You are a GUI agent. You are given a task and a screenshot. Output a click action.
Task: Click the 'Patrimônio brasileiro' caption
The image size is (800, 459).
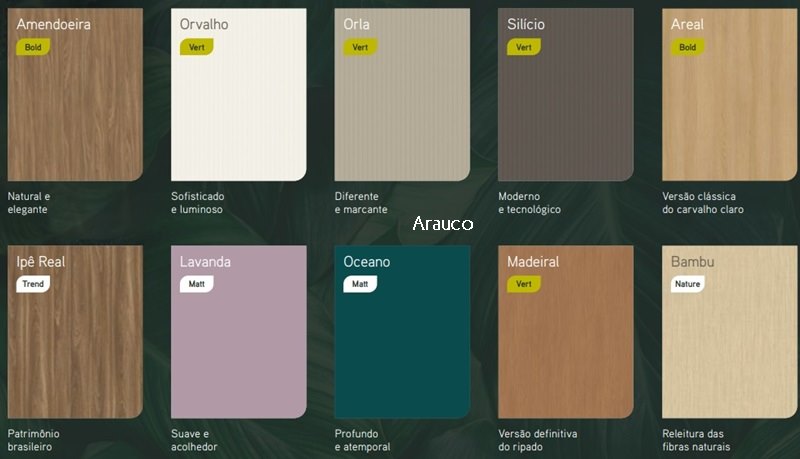coord(34,440)
